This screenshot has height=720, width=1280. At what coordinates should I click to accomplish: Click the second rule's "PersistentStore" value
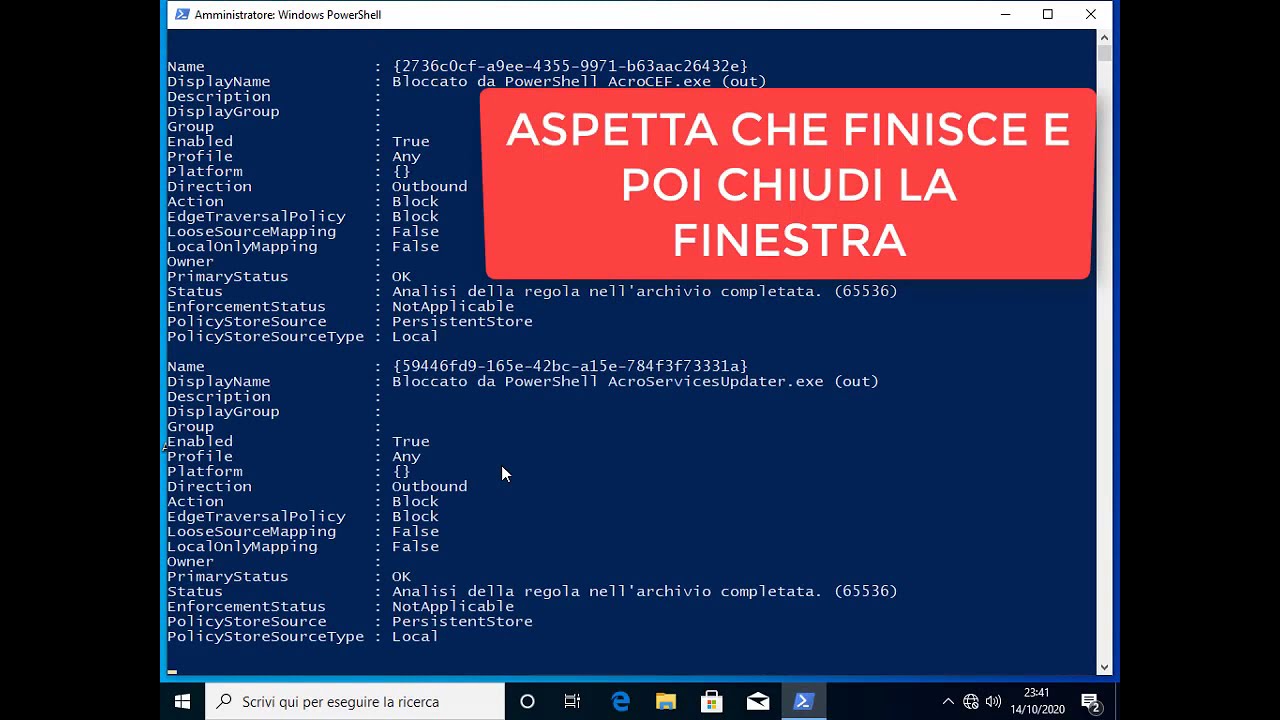(462, 621)
